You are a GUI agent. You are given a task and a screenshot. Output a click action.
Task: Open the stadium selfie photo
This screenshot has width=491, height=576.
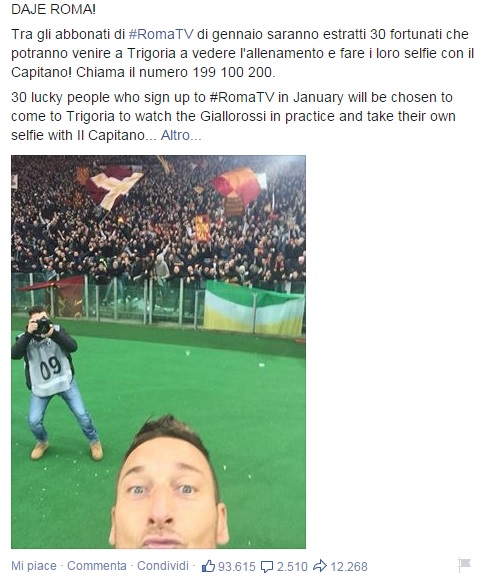coord(158,352)
